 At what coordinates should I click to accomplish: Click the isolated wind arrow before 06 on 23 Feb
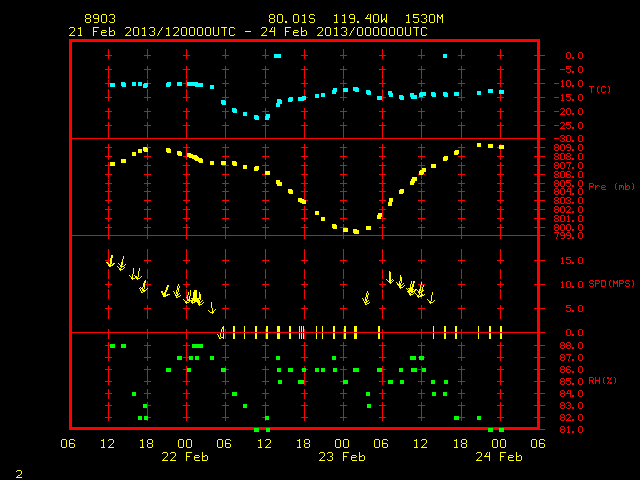pyautogui.click(x=367, y=298)
